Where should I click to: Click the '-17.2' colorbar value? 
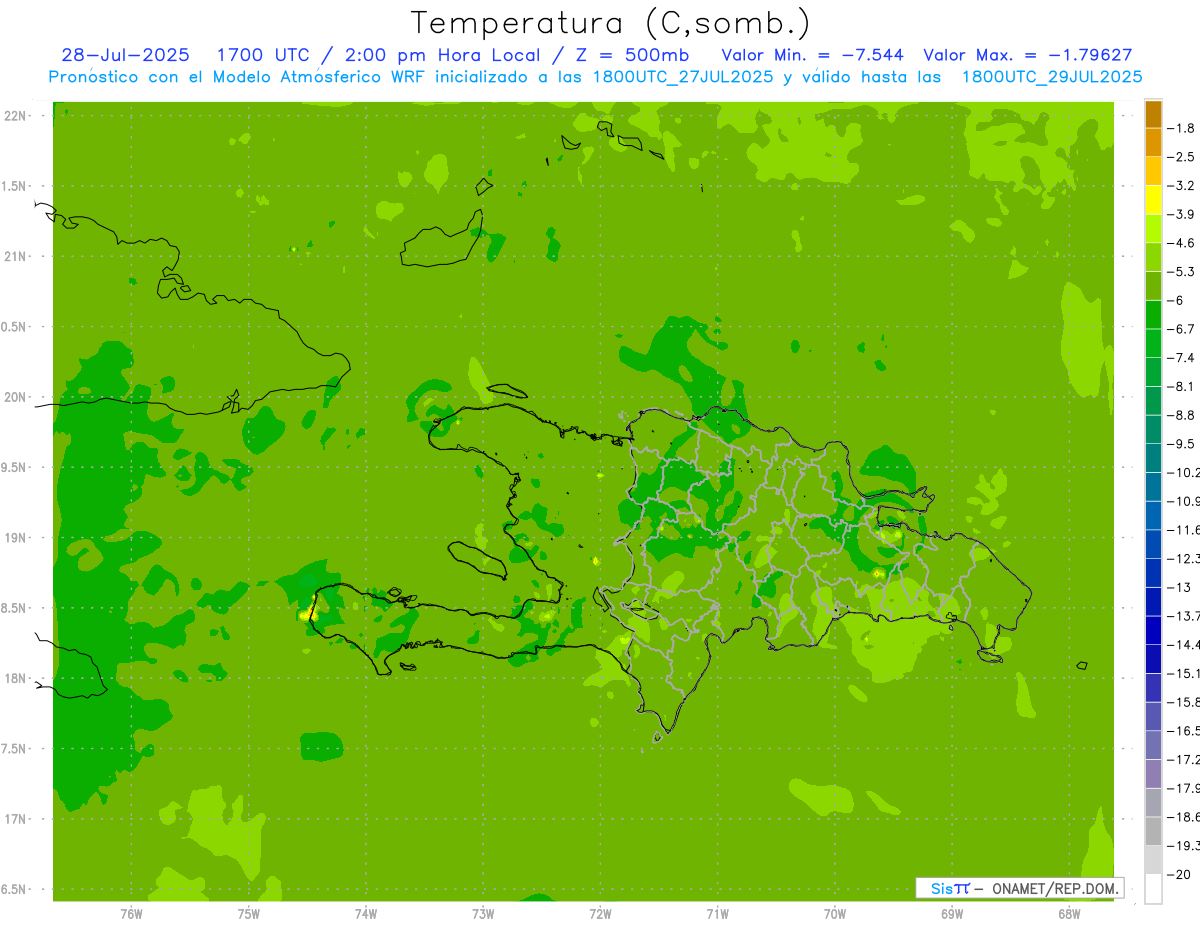(x=1185, y=760)
